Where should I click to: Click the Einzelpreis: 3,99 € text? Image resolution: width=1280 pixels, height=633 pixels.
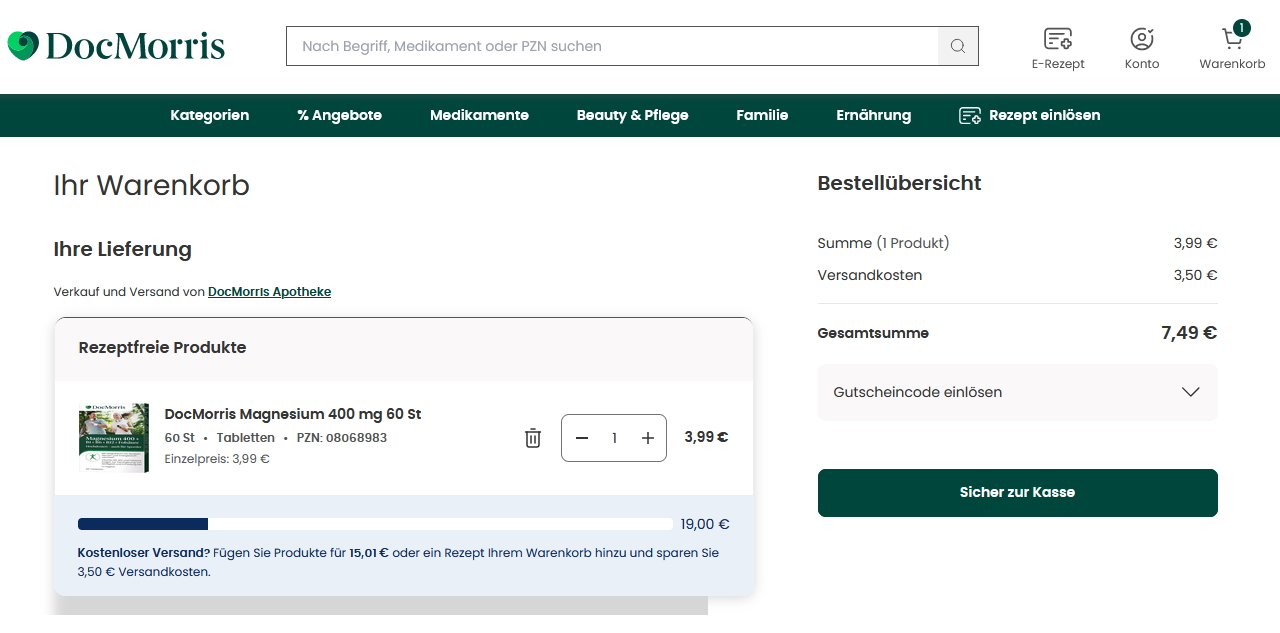click(x=217, y=459)
